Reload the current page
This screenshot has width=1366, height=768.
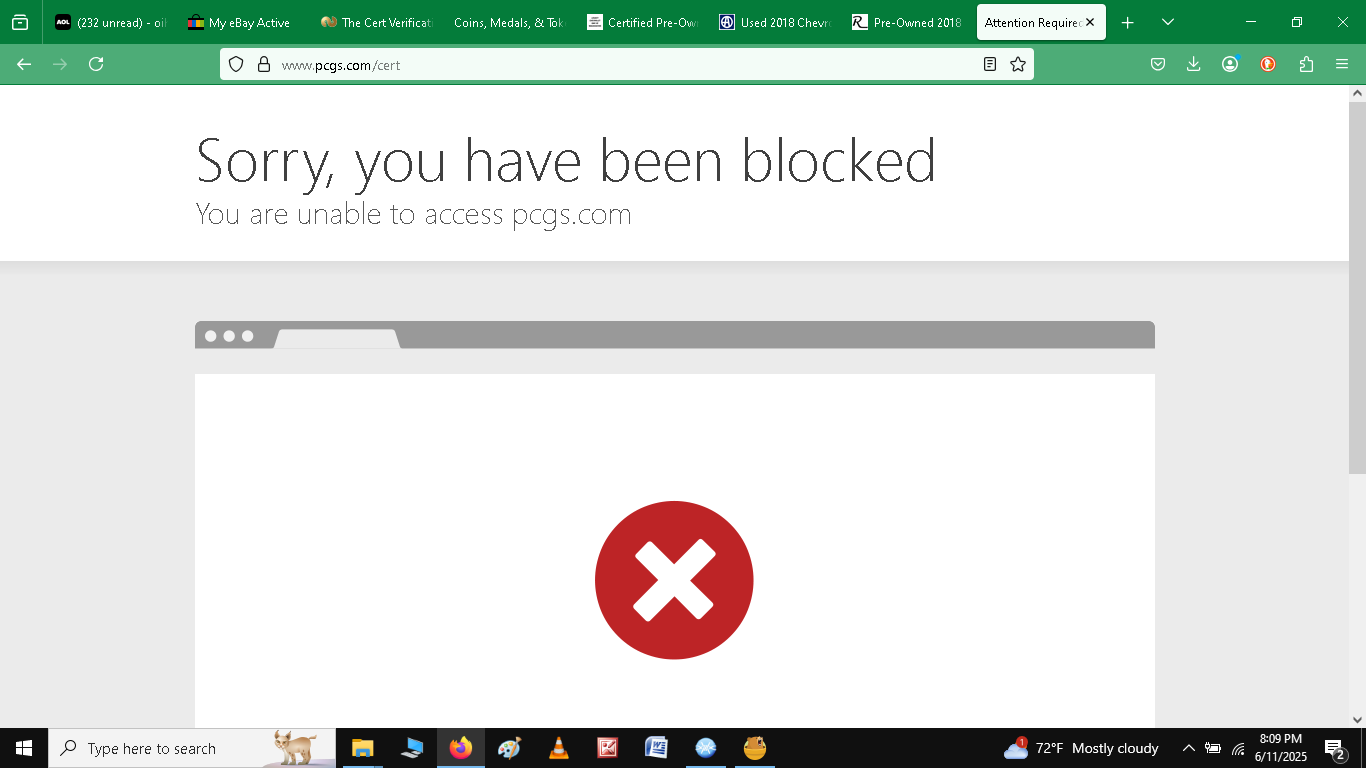[x=96, y=64]
